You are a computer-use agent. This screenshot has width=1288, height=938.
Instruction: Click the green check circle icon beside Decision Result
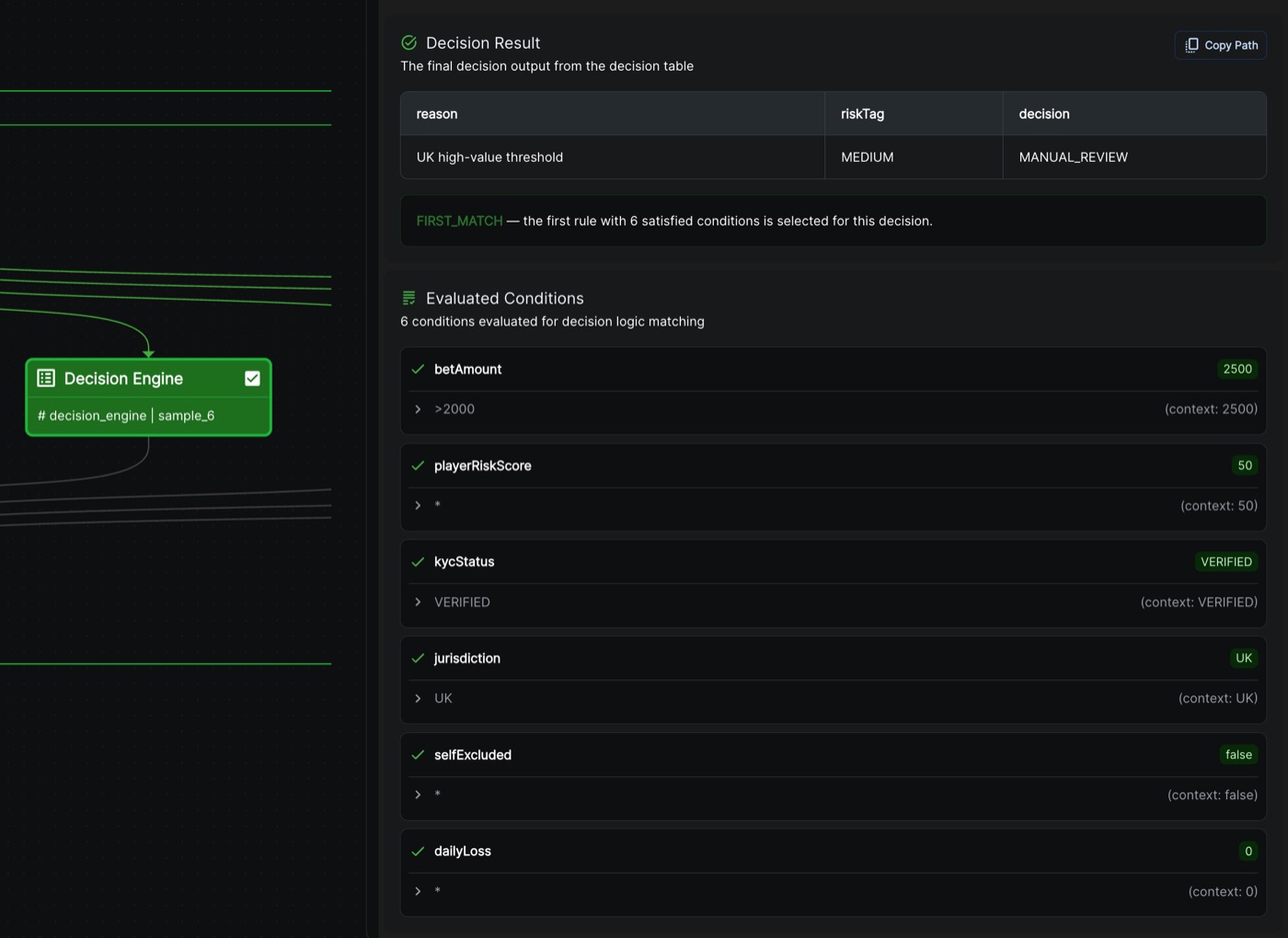[x=408, y=42]
